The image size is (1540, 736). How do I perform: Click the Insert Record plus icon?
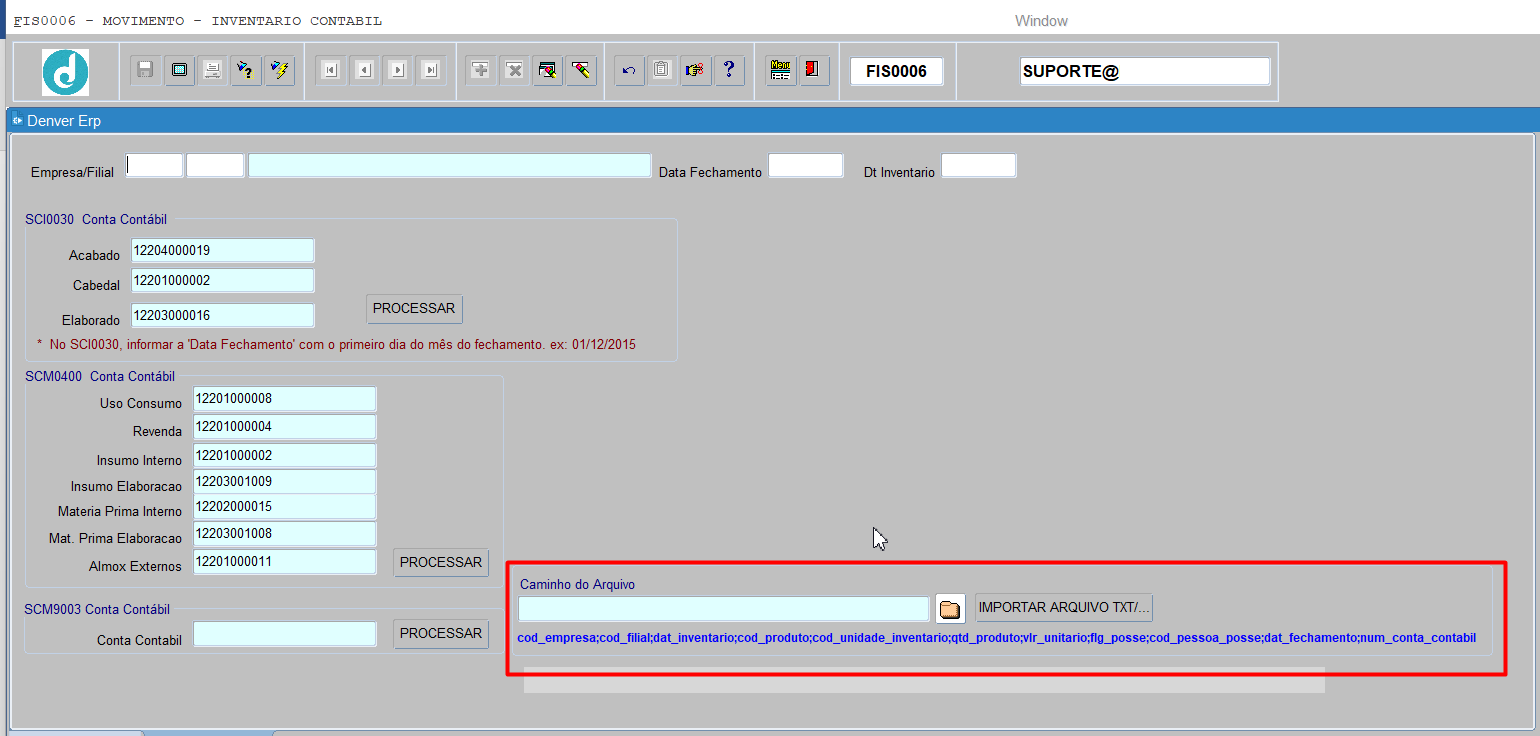[x=481, y=70]
